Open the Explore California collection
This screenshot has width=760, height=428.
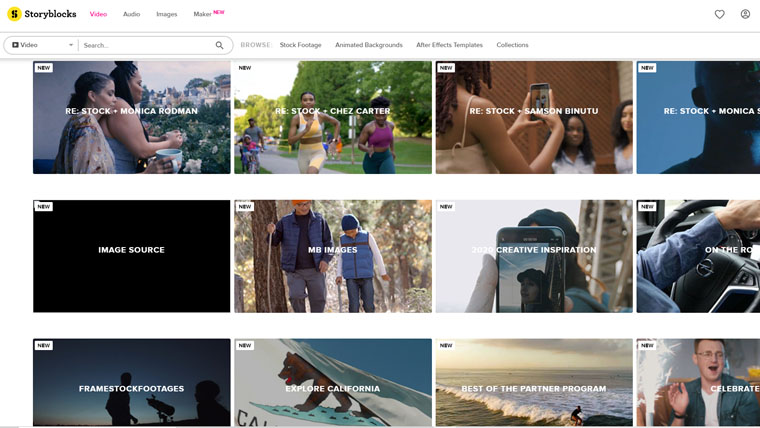pos(333,383)
